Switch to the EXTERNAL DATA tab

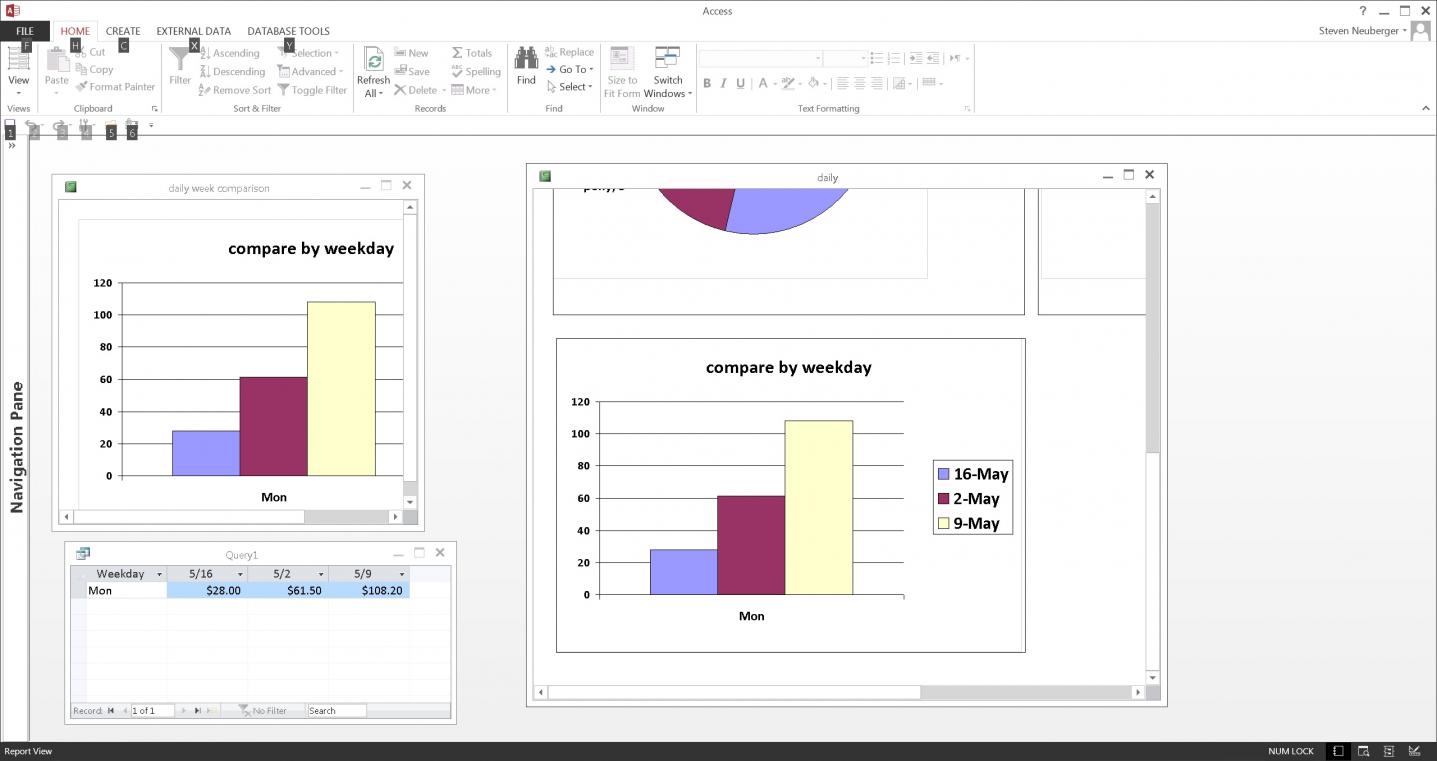click(194, 31)
